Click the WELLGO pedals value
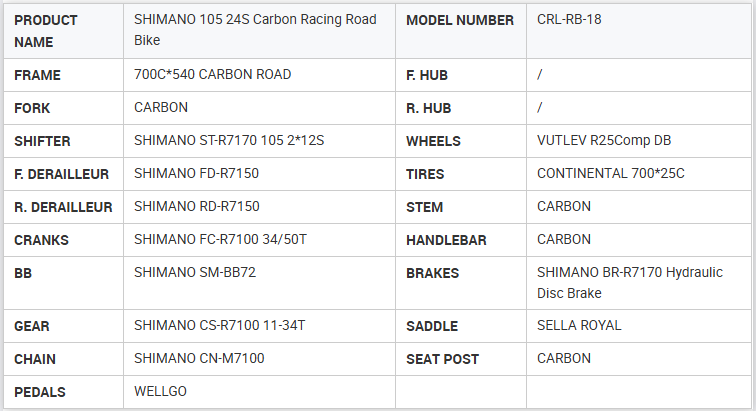The height and width of the screenshot is (411, 756). 160,391
